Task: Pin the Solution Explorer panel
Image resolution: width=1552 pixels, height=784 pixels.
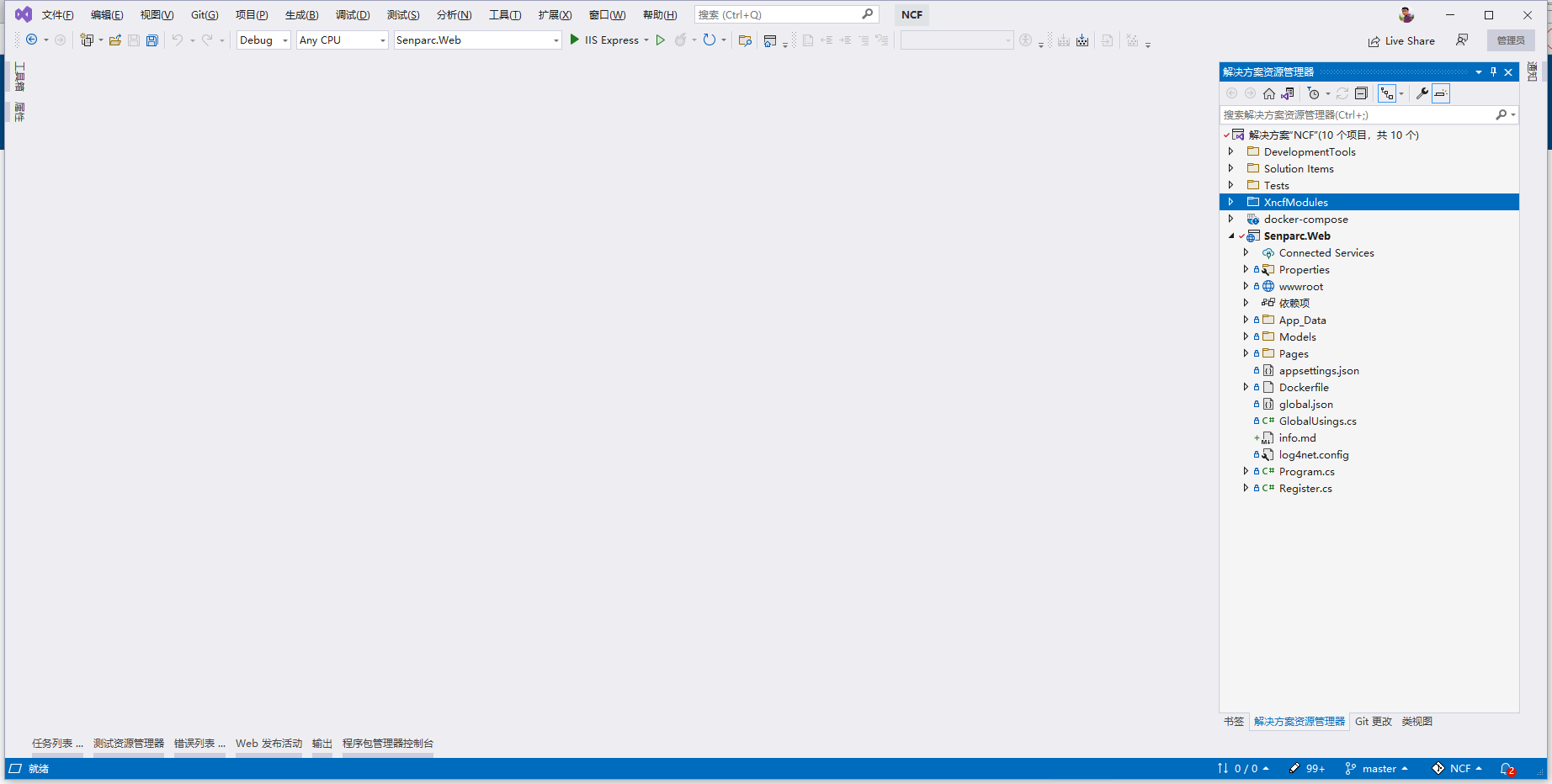Action: coord(1494,72)
